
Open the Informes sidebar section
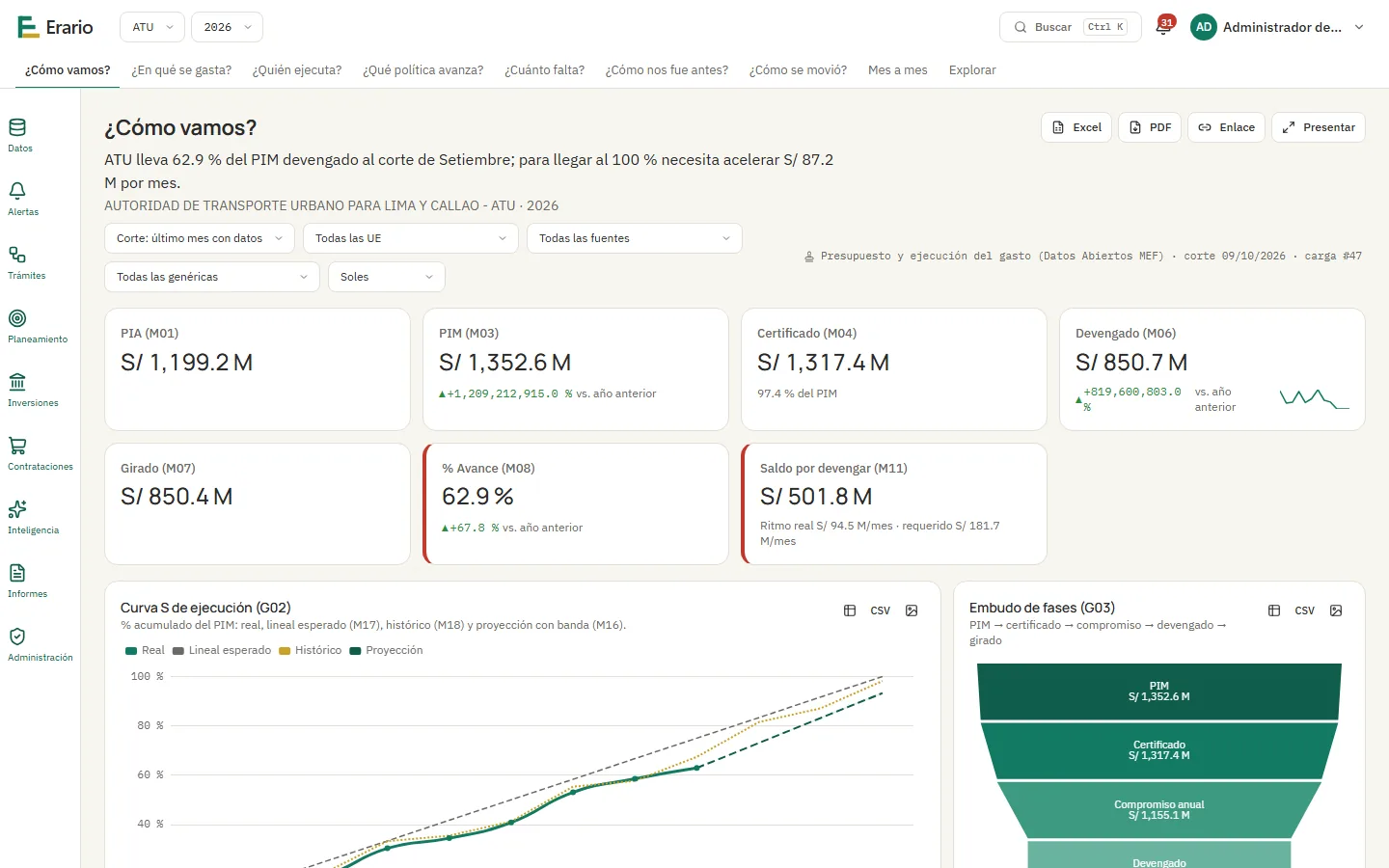pos(27,581)
